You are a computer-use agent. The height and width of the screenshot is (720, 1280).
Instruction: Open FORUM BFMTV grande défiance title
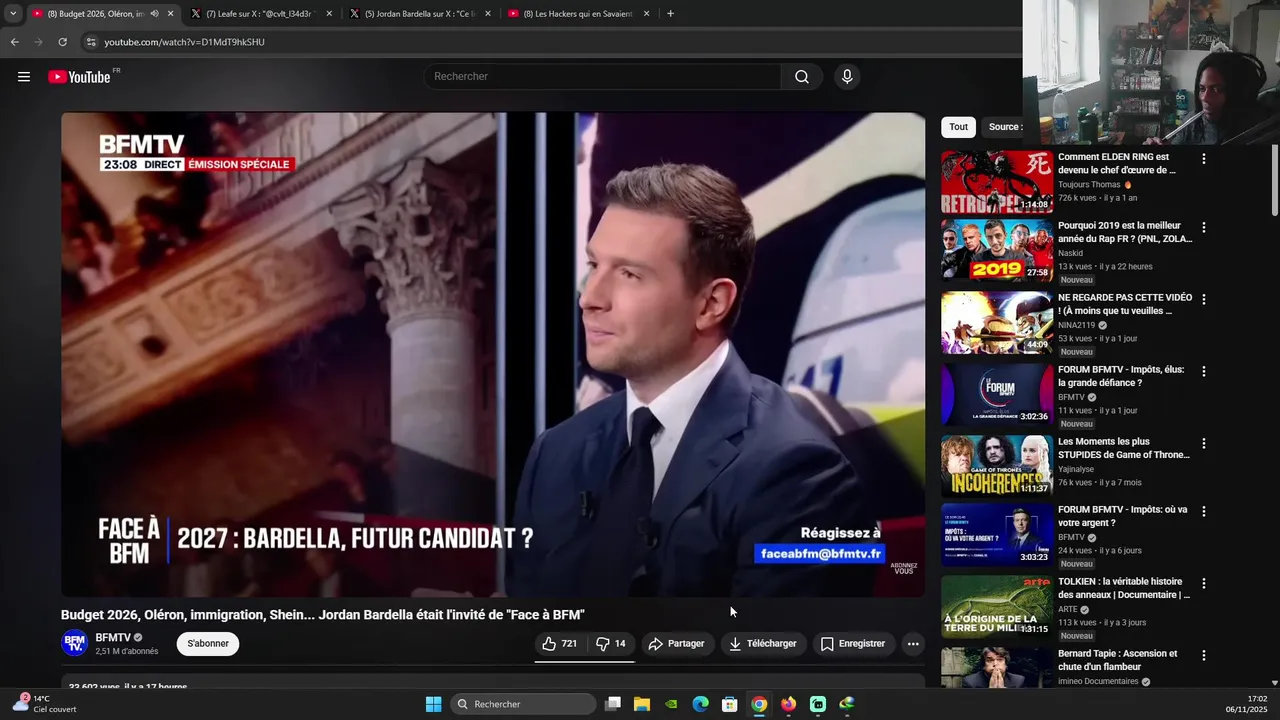(x=1121, y=376)
